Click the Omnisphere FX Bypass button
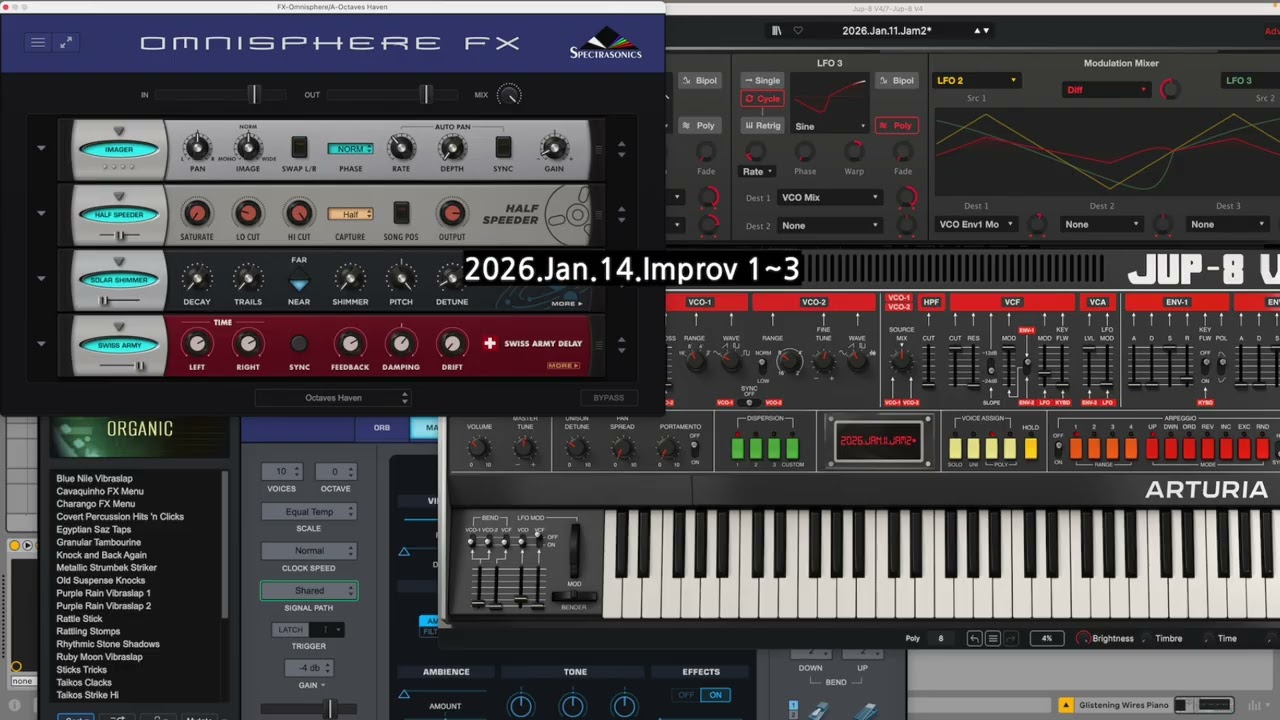1280x720 pixels. click(608, 398)
